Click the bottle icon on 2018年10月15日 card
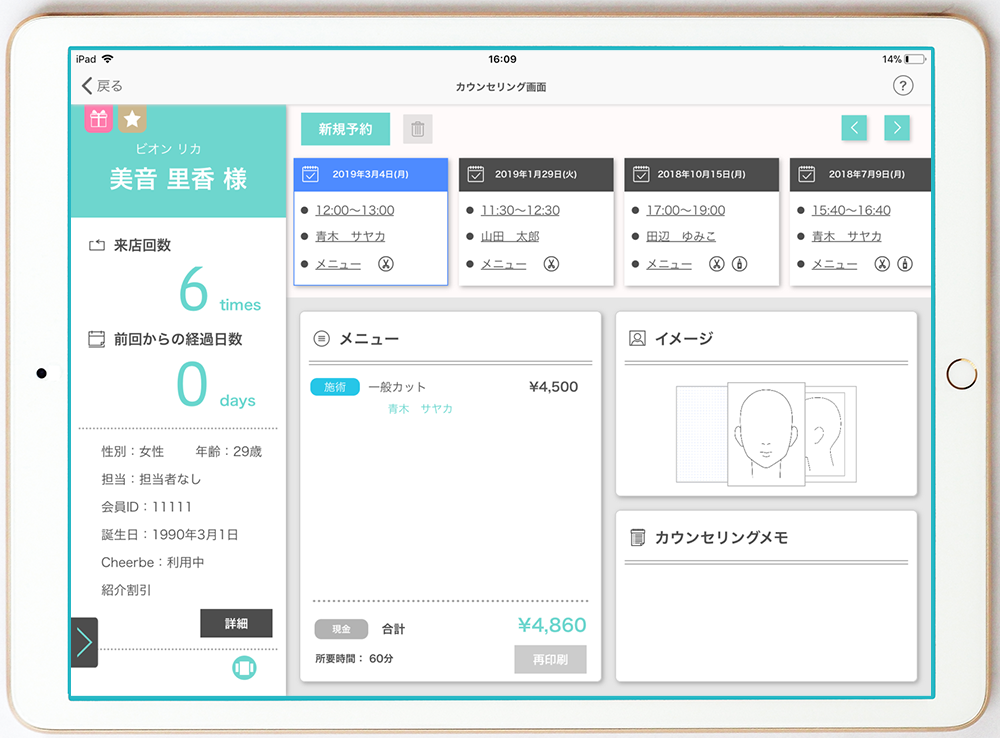This screenshot has width=1000, height=738. pyautogui.click(x=739, y=265)
